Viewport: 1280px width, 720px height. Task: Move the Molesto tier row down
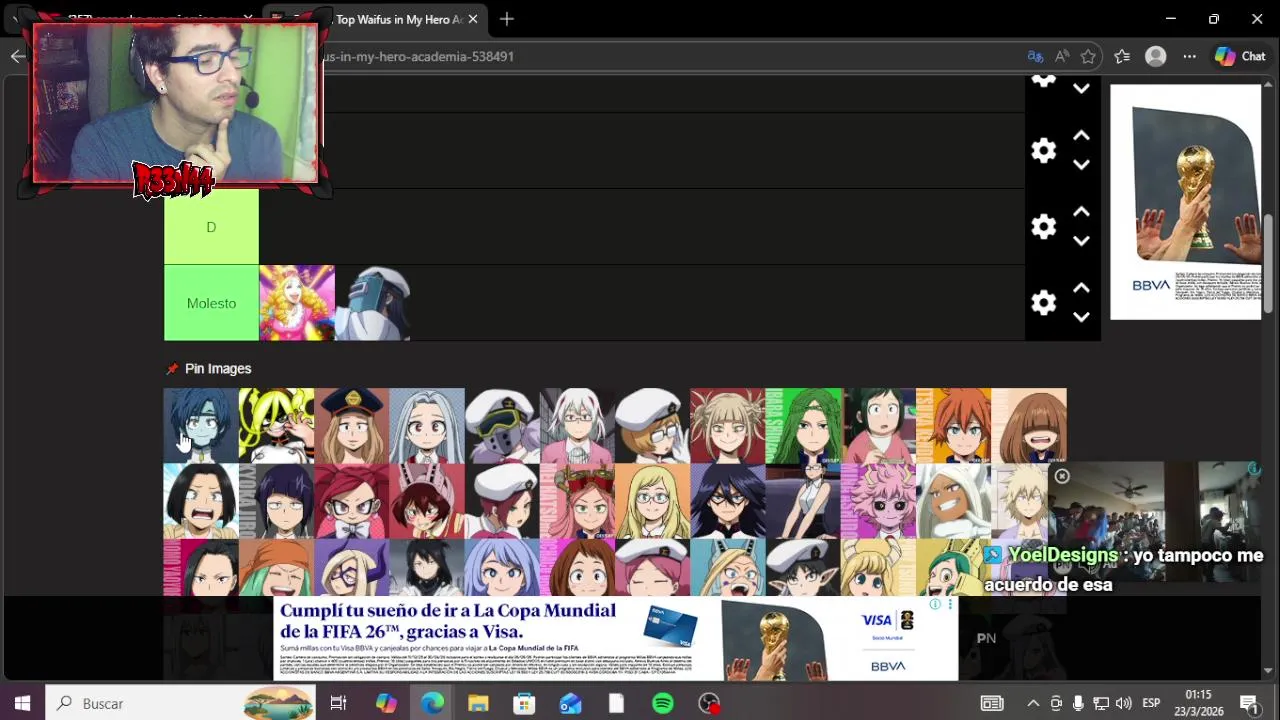point(1081,317)
